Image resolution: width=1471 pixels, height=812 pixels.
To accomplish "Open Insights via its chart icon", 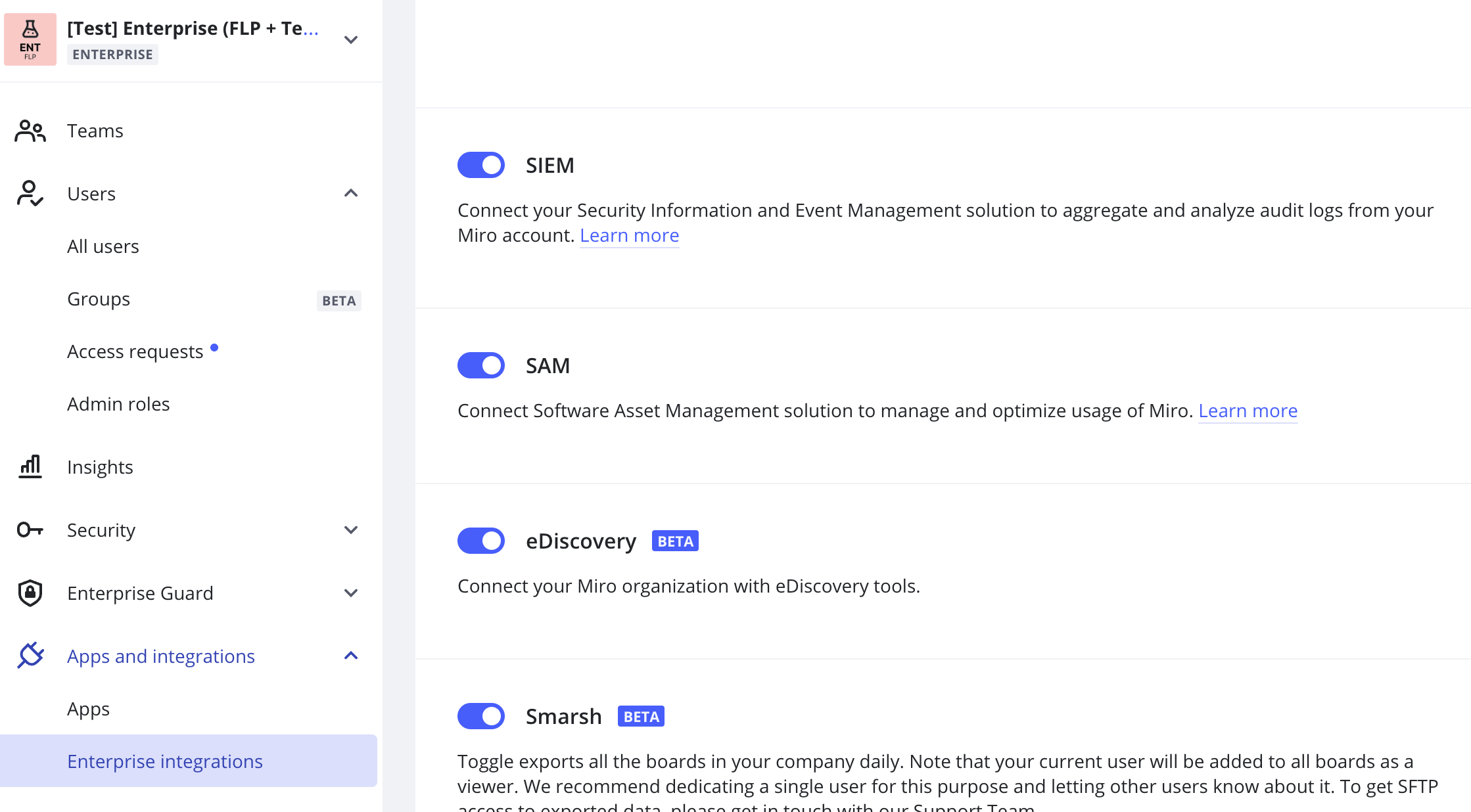I will 29,466.
